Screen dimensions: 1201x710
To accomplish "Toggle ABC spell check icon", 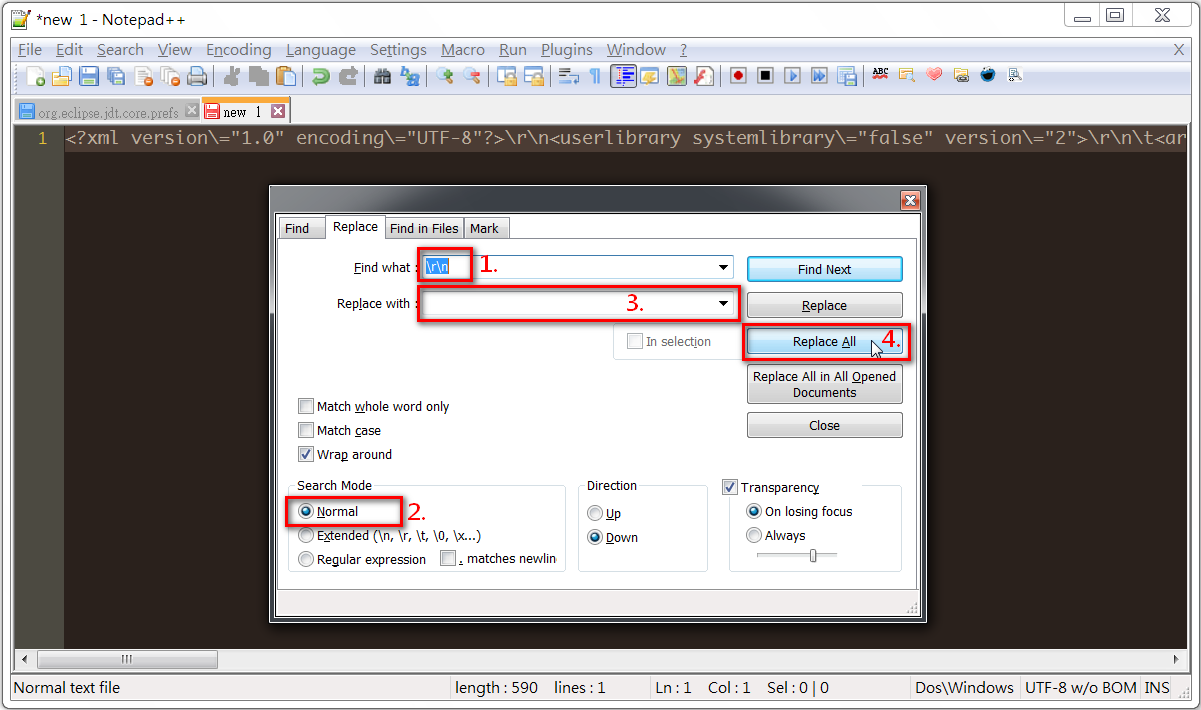I will click(880, 75).
